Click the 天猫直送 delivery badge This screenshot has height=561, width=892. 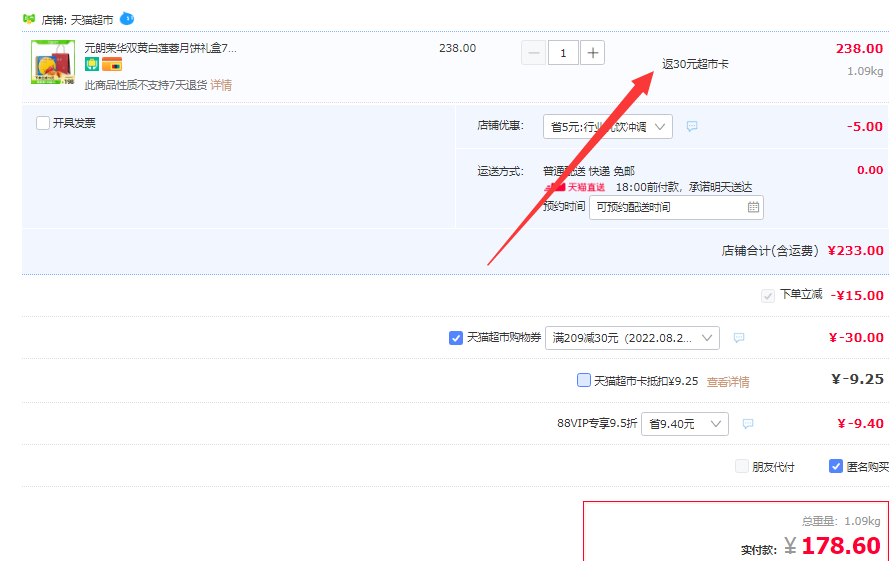[575, 187]
